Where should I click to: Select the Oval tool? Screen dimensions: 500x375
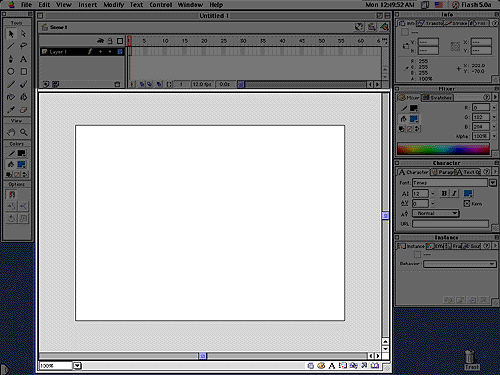pyautogui.click(x=11, y=72)
